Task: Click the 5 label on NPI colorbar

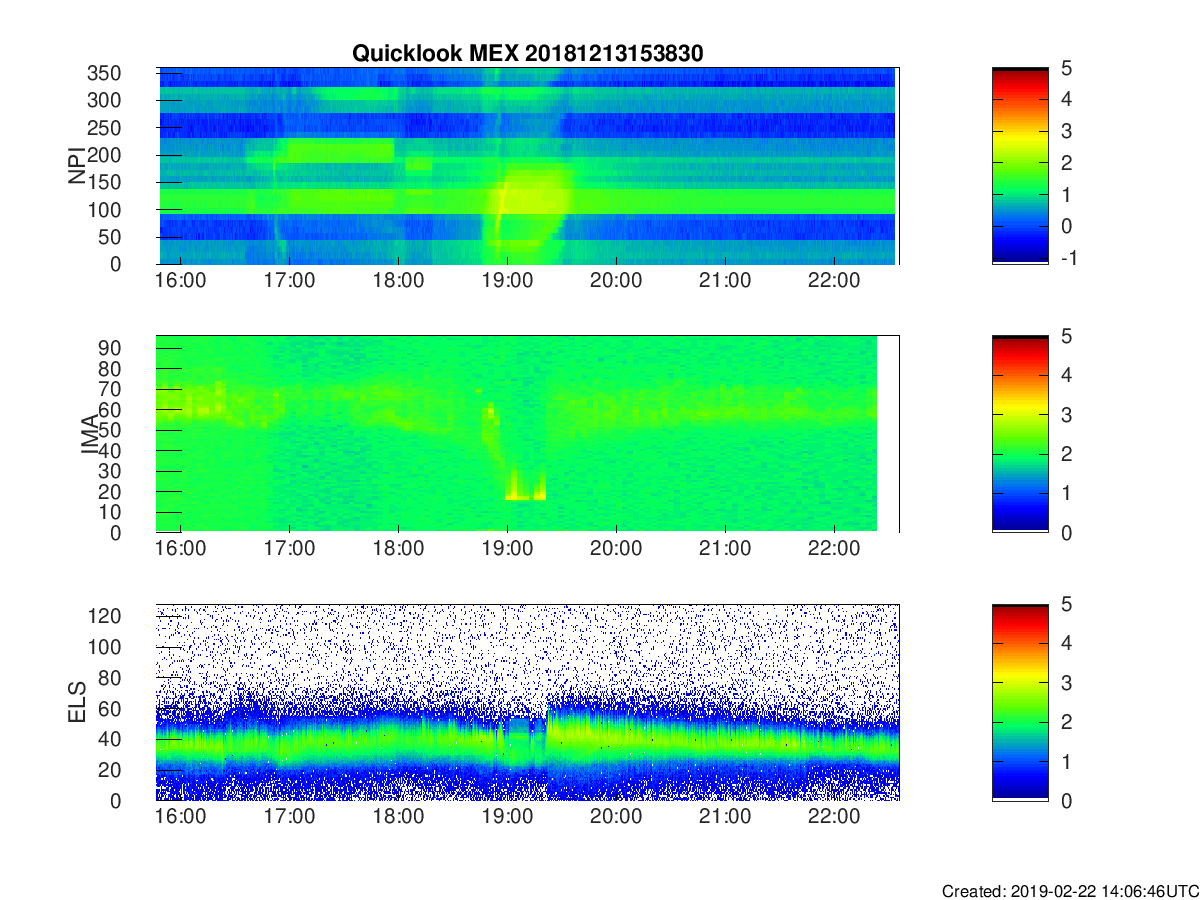Action: (x=1068, y=68)
